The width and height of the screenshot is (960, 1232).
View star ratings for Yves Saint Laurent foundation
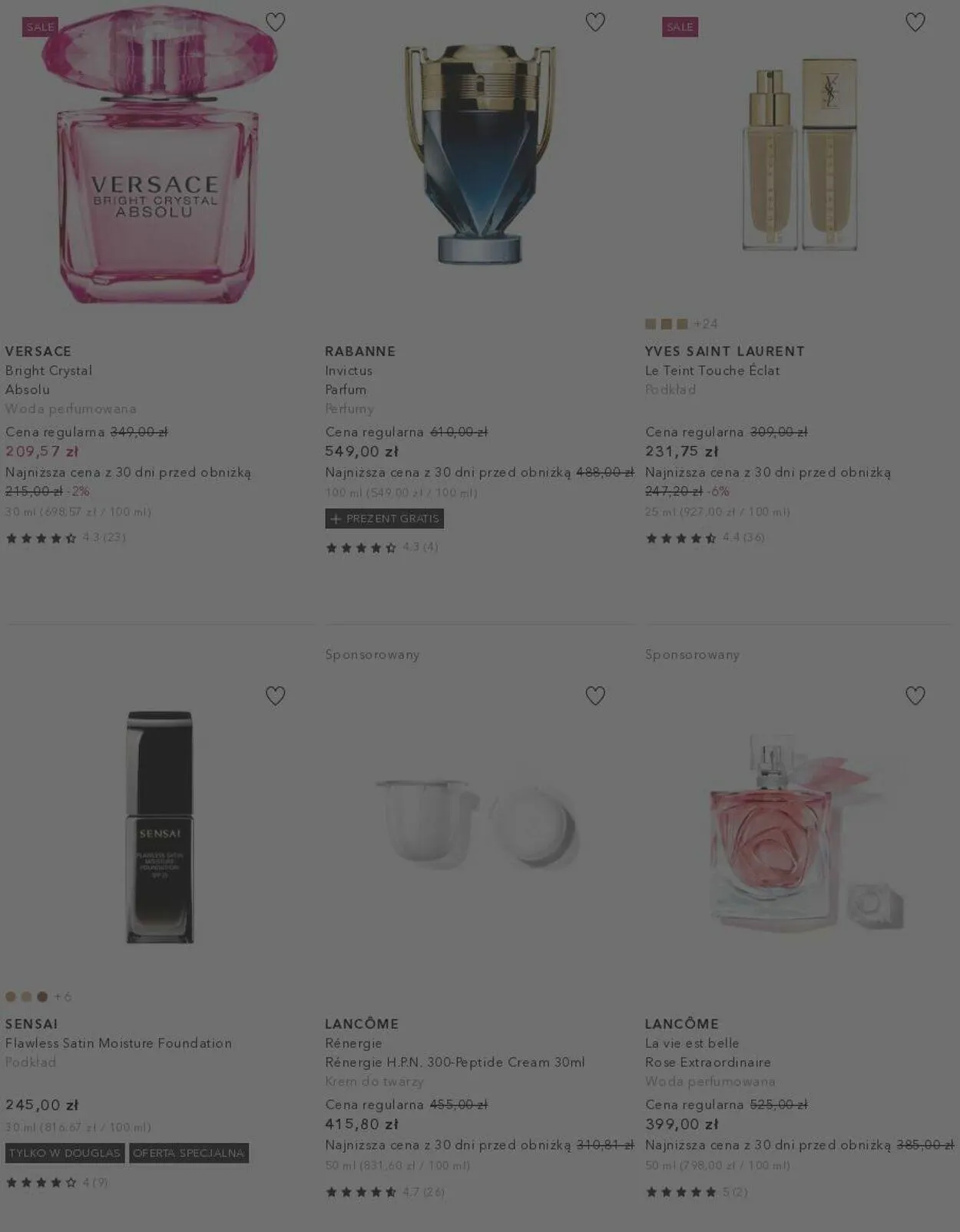(x=680, y=538)
